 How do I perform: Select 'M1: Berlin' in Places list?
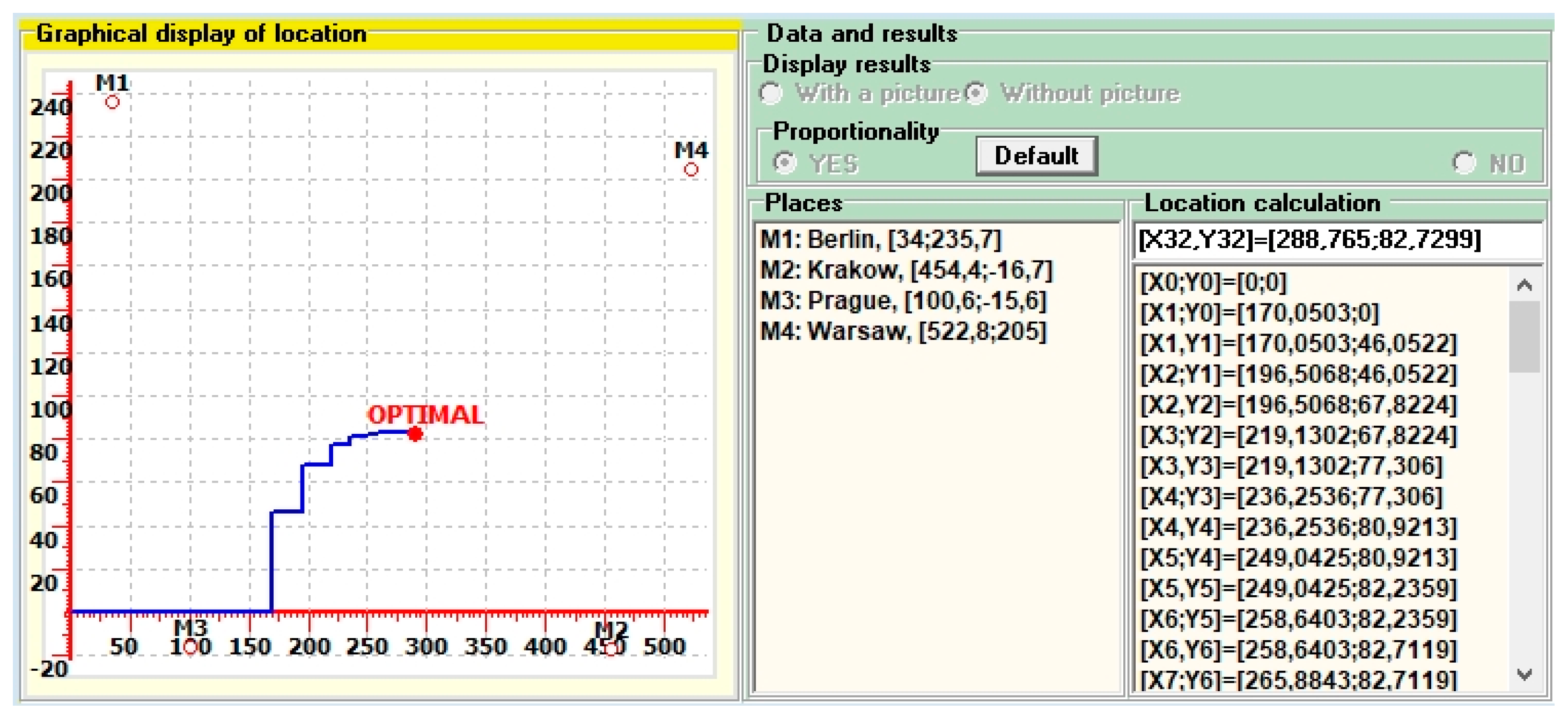pos(880,240)
